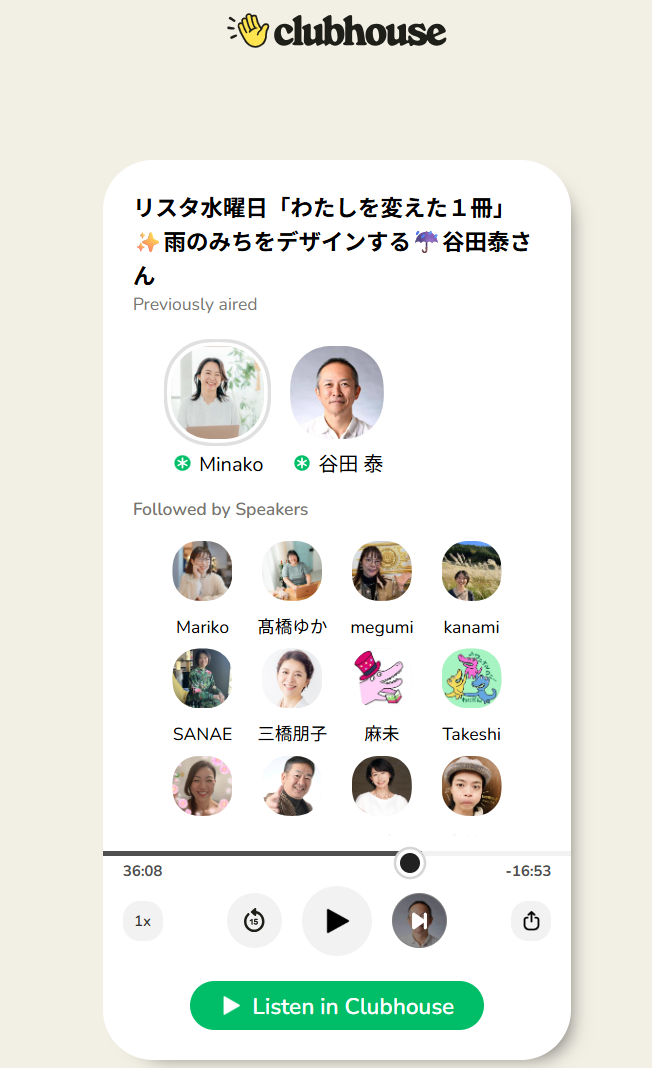The width and height of the screenshot is (652, 1068).
Task: Change the 1x playback speed
Action: coord(143,921)
